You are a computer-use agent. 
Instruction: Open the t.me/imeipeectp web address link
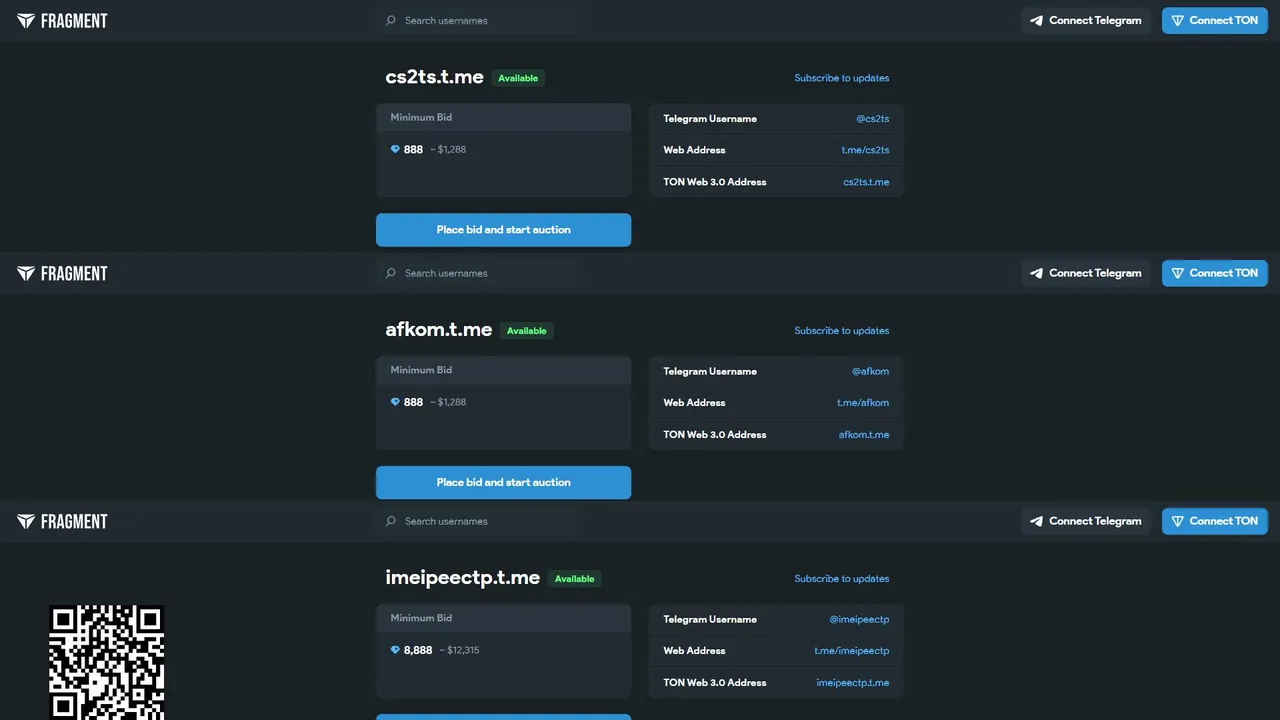pos(852,651)
